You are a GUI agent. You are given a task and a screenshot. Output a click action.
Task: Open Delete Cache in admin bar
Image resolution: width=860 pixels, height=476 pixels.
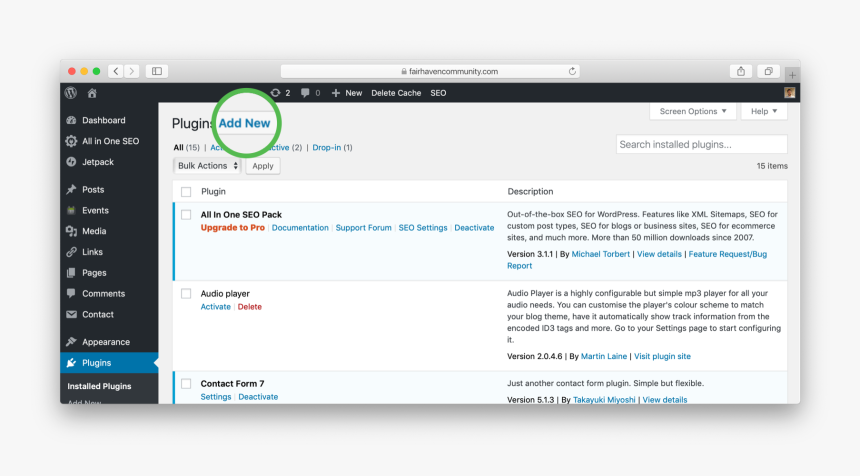pyautogui.click(x=396, y=93)
